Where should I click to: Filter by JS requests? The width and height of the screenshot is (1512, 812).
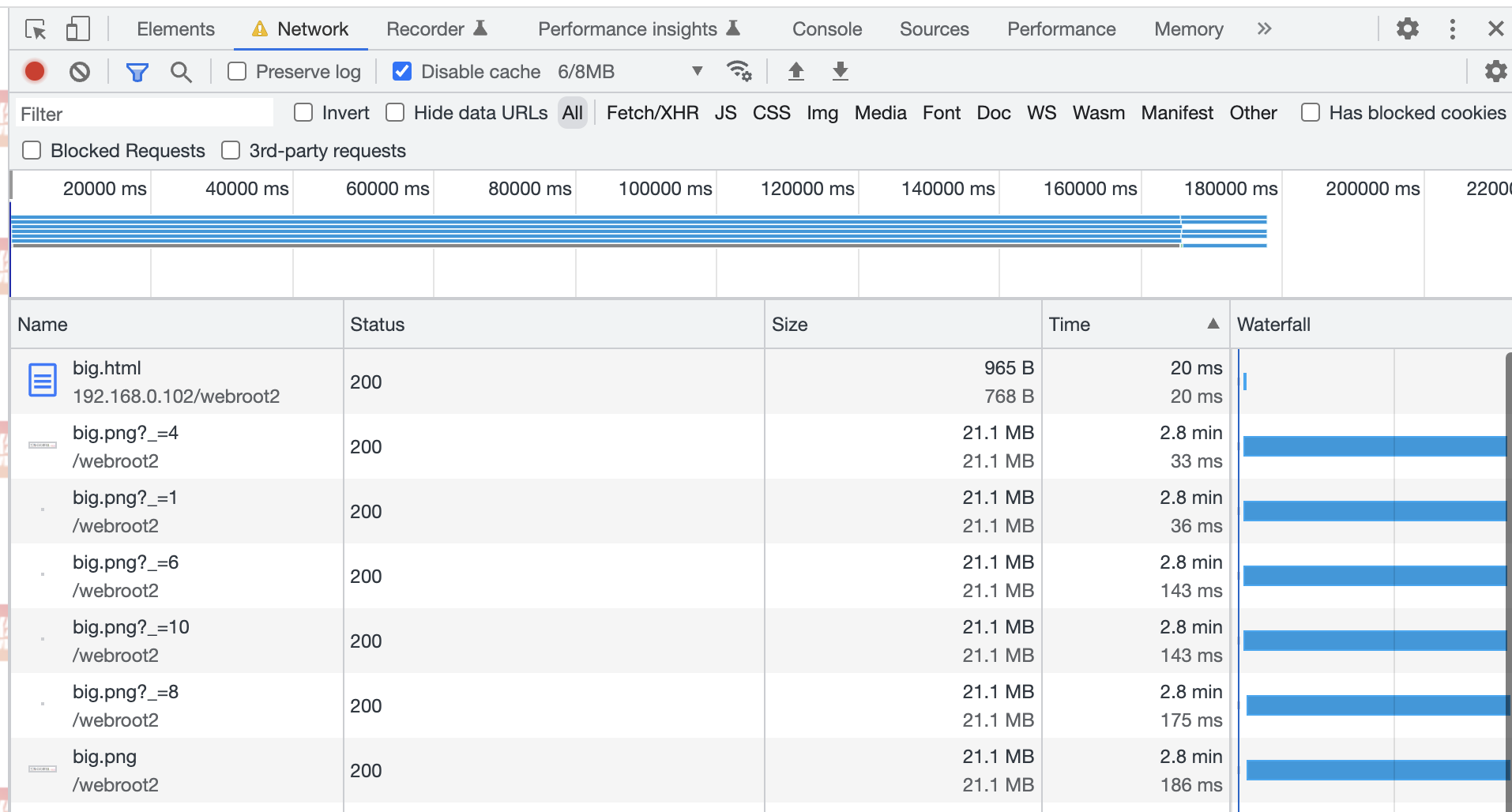(x=726, y=113)
